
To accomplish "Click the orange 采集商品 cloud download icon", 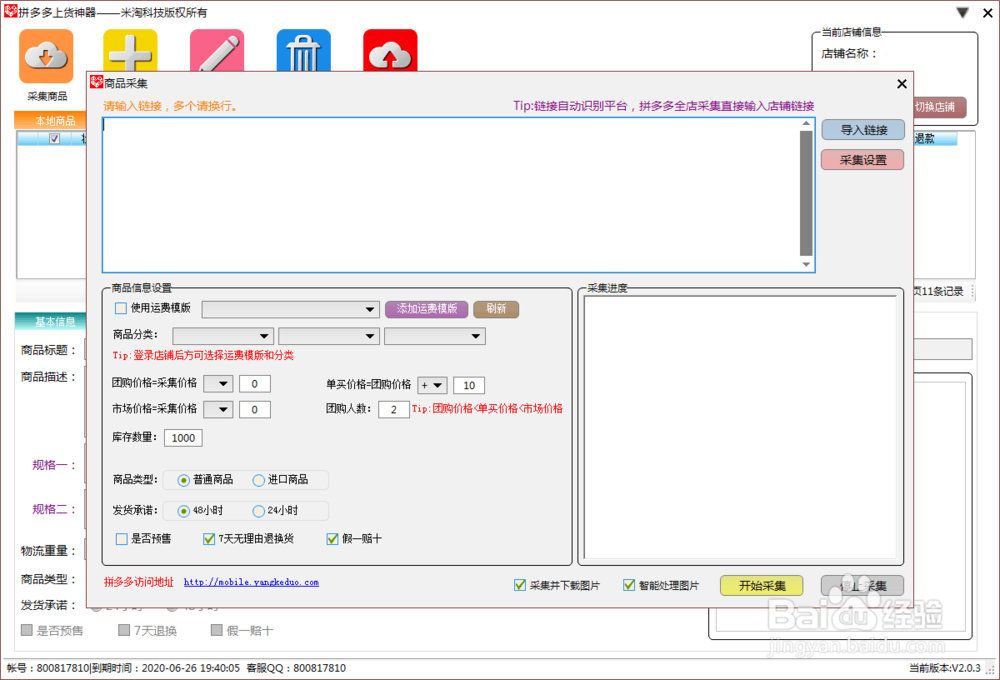I will [x=46, y=56].
